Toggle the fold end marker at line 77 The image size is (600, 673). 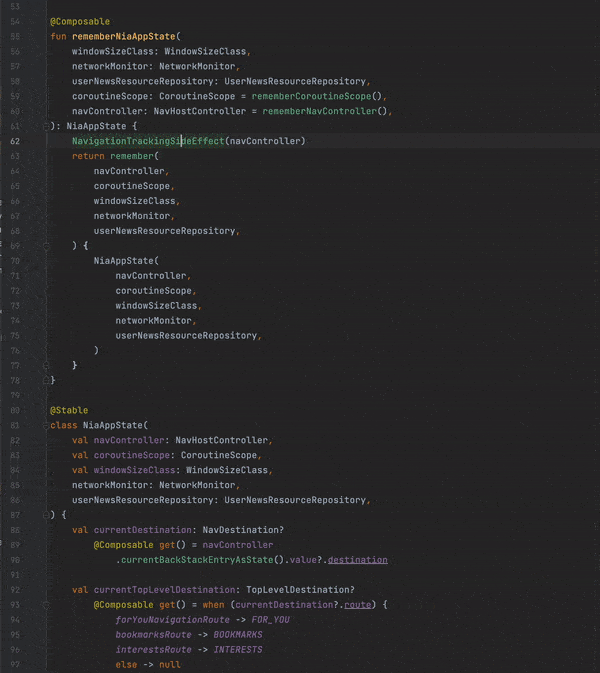[x=46, y=365]
